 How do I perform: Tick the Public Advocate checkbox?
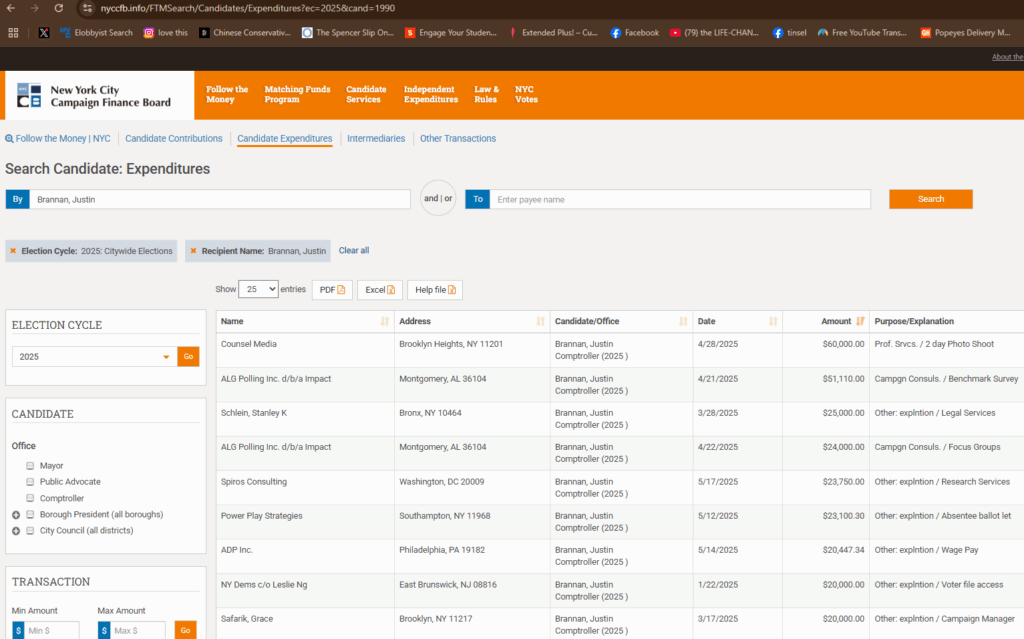point(30,482)
